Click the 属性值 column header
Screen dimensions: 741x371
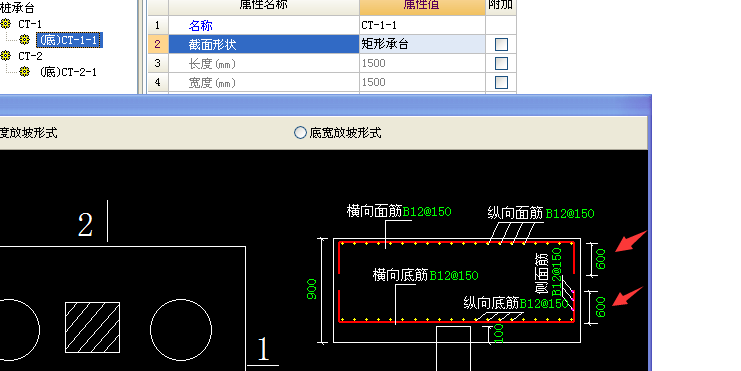422,6
